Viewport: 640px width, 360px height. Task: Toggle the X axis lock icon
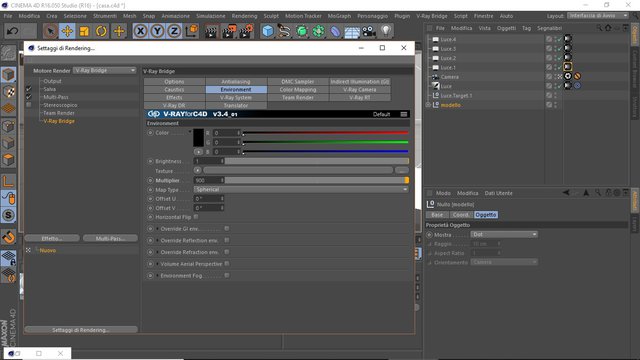(x=140, y=31)
